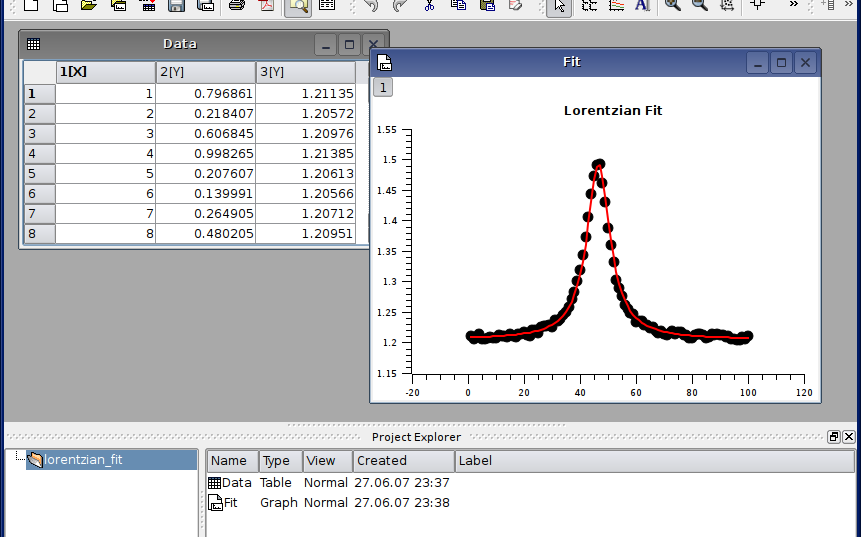Sort Project Explorer by the Type column
Image resolution: width=861 pixels, height=537 pixels.
pyautogui.click(x=281, y=461)
